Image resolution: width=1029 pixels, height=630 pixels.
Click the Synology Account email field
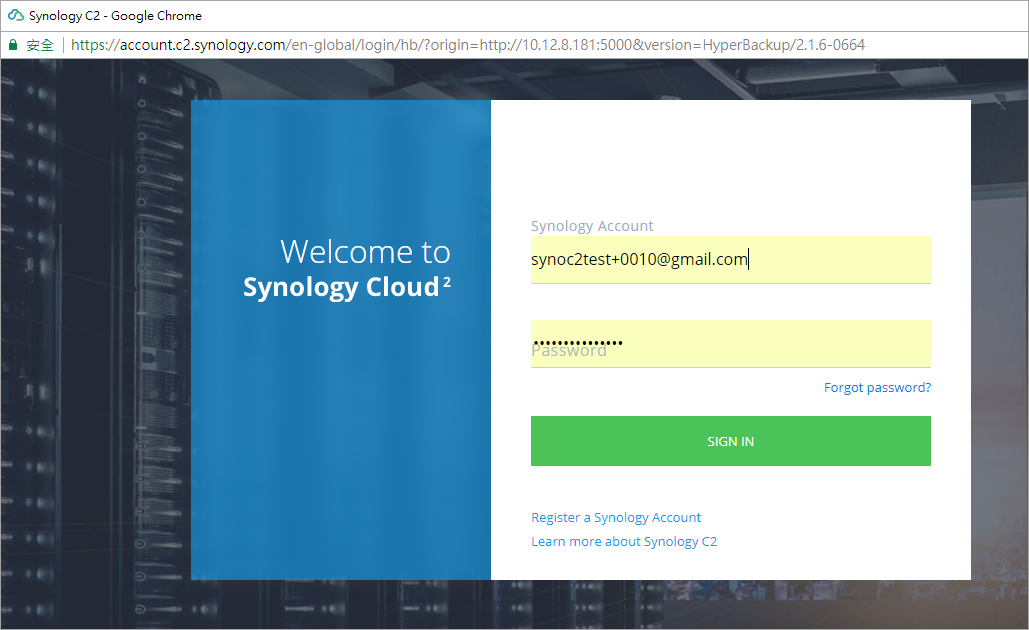(x=731, y=259)
